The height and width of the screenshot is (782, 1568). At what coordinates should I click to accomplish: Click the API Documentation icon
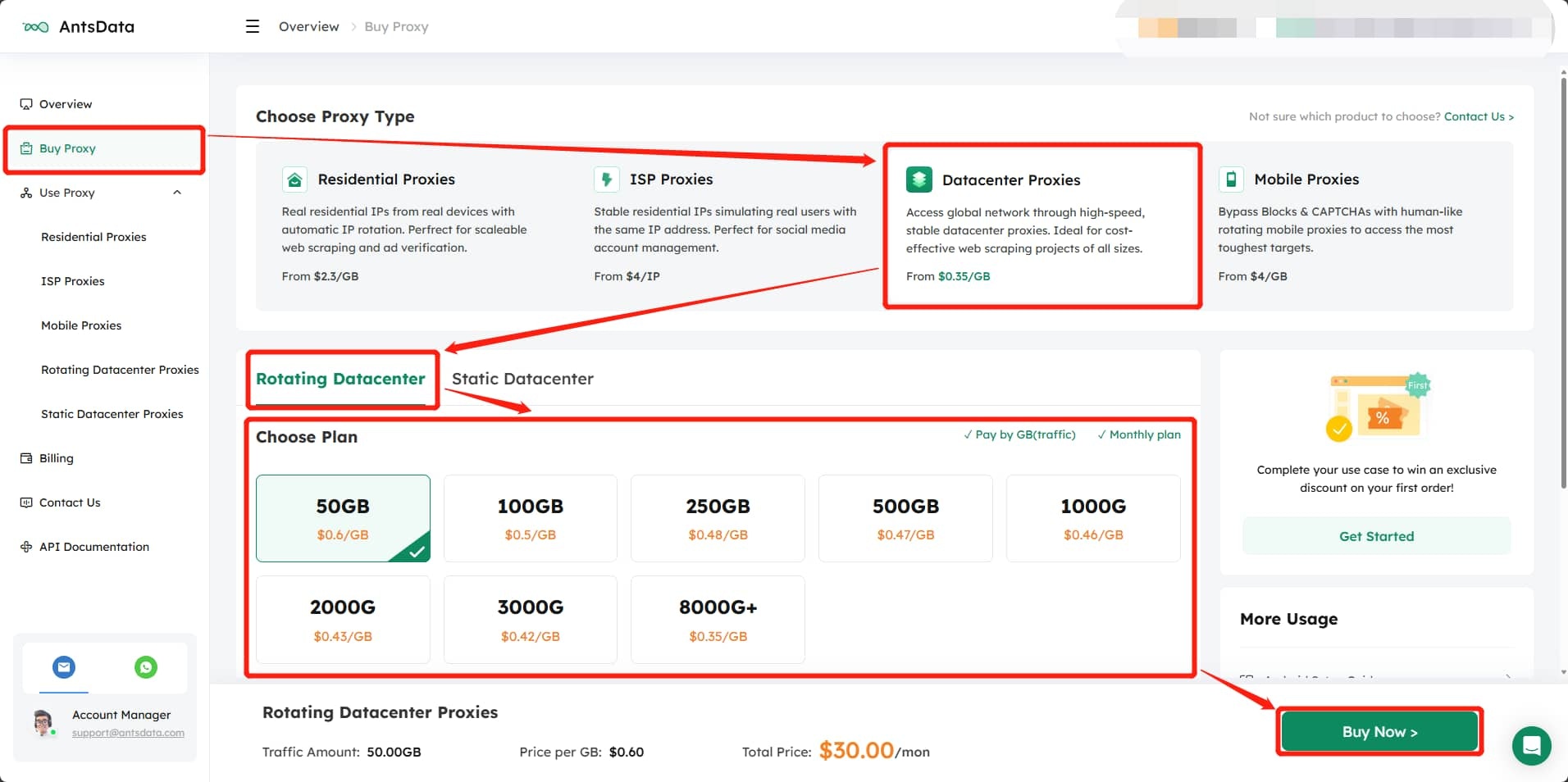pos(26,547)
